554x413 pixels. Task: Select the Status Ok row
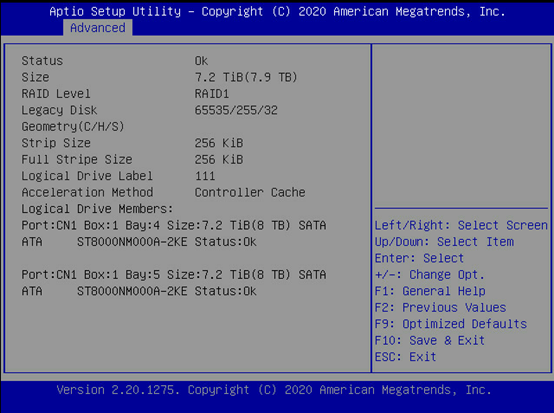click(x=115, y=61)
